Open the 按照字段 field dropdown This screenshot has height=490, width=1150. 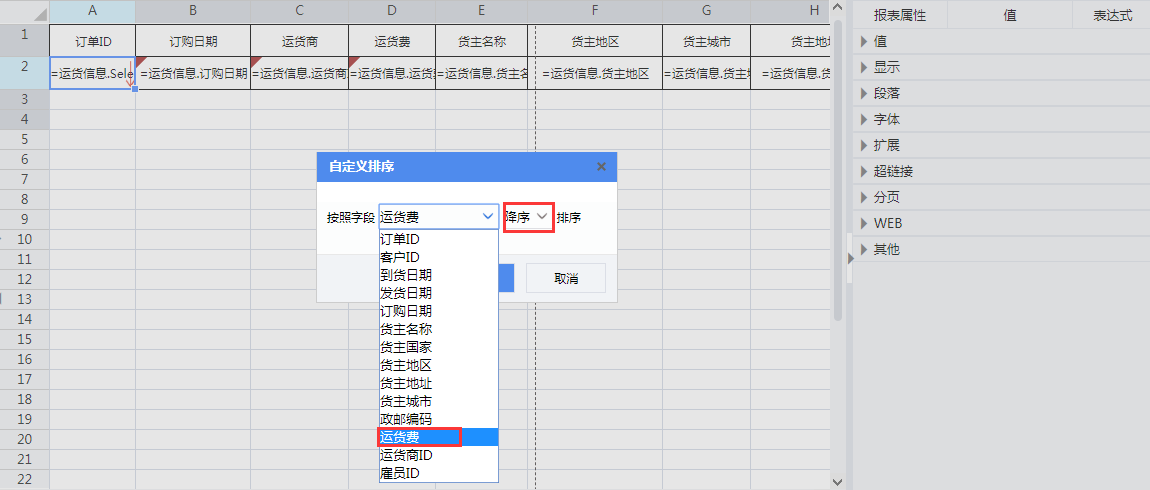click(438, 216)
